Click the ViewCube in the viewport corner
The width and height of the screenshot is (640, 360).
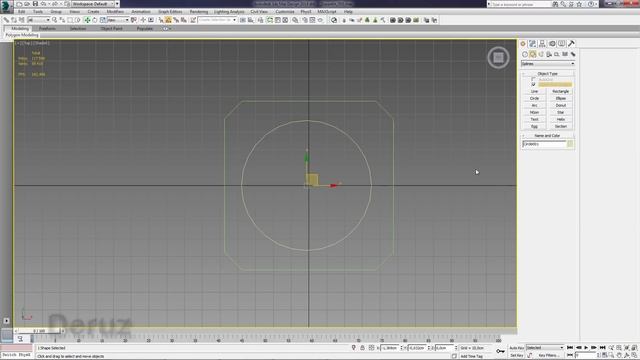click(x=498, y=58)
